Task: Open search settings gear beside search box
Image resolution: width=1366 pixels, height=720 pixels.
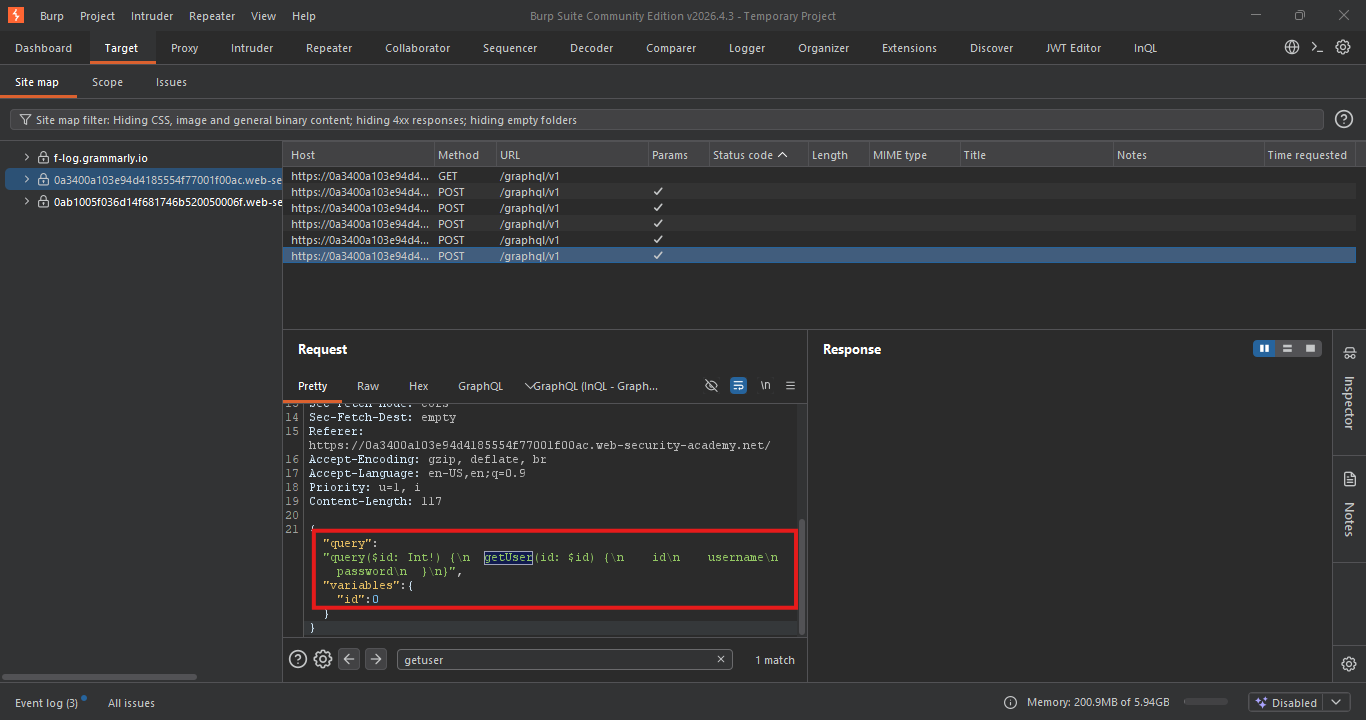Action: point(323,659)
